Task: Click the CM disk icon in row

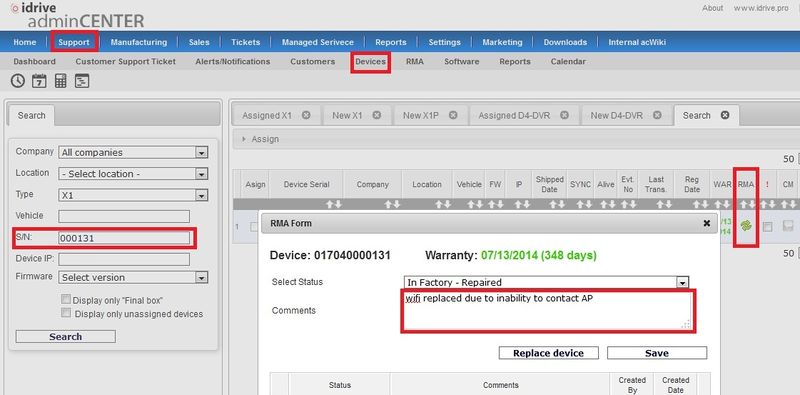Action: pyautogui.click(x=788, y=226)
